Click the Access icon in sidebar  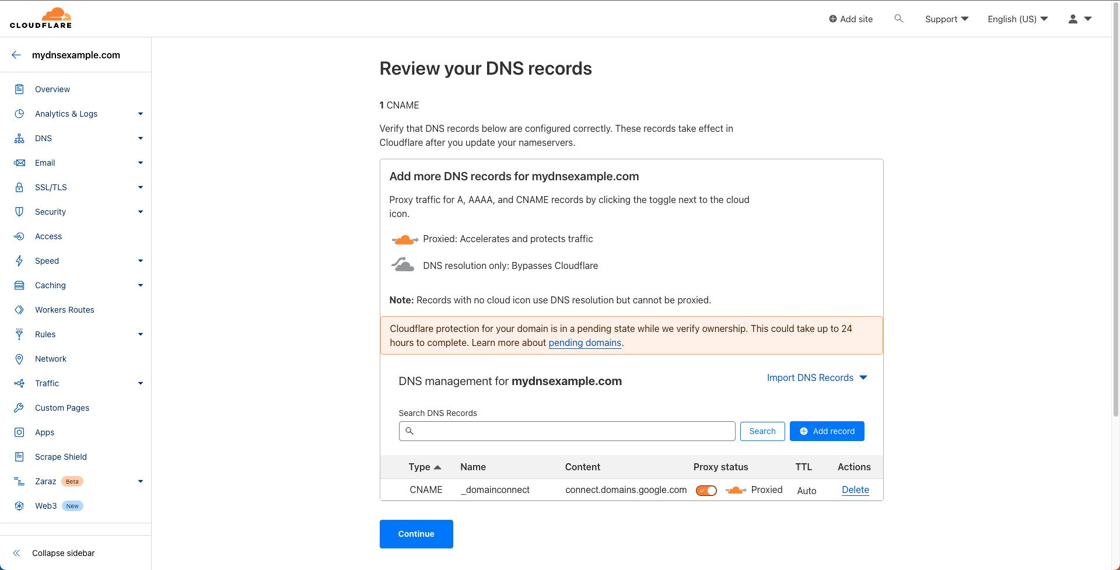19,236
